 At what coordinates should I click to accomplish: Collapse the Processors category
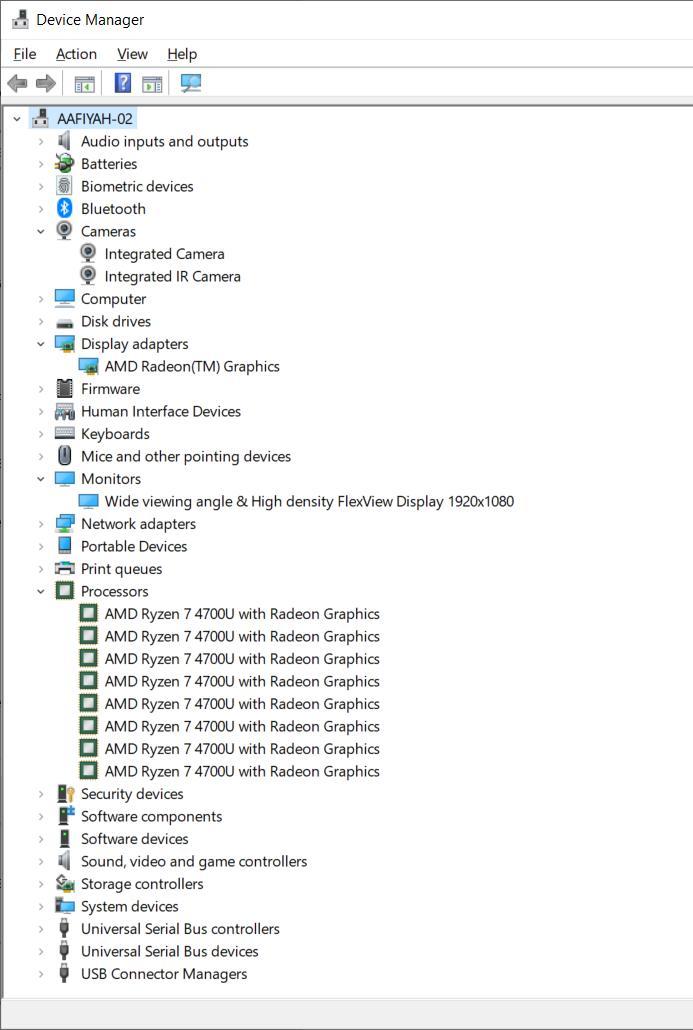pos(41,591)
